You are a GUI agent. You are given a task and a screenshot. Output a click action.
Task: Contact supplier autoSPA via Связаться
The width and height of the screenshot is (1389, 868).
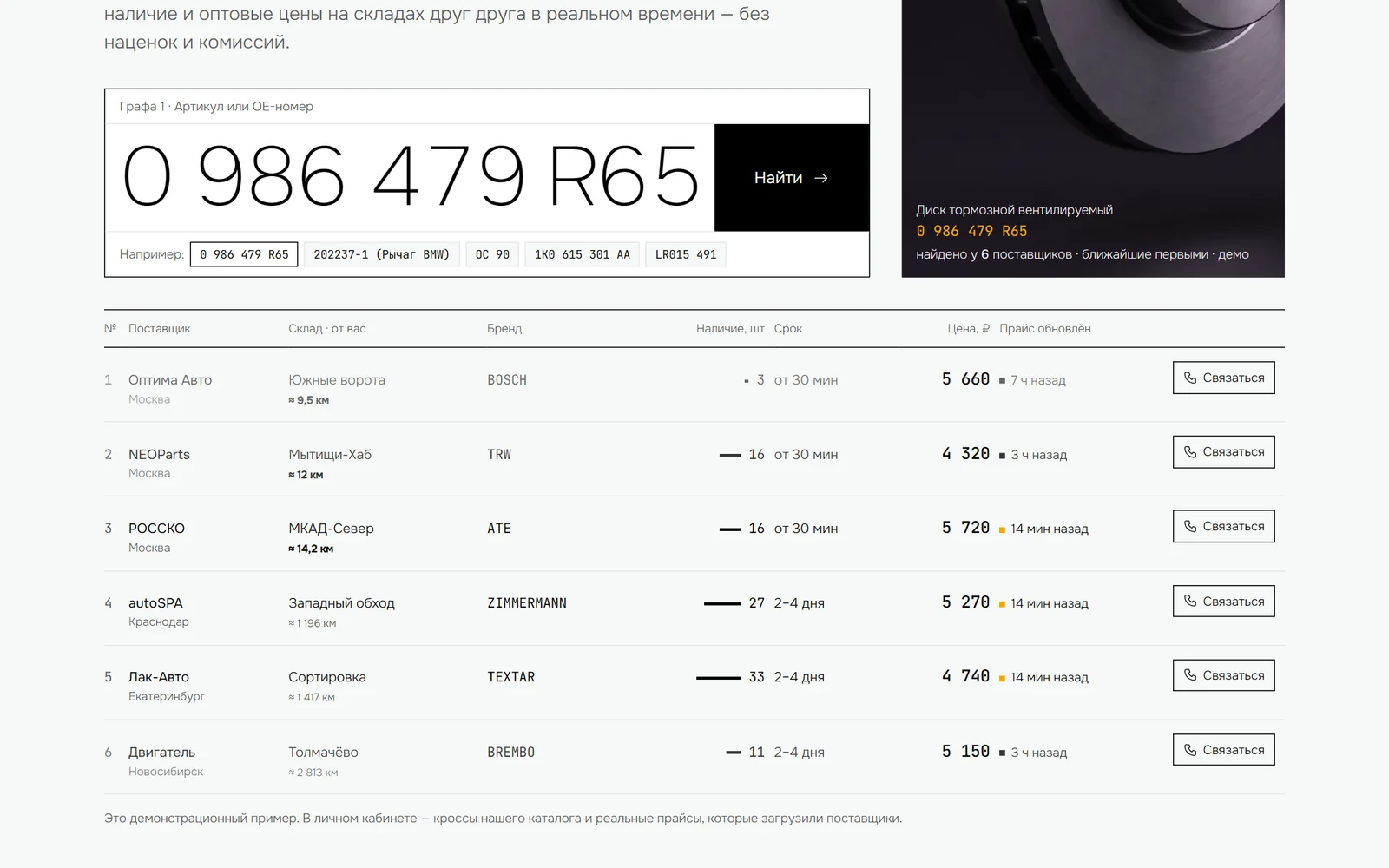1223,601
